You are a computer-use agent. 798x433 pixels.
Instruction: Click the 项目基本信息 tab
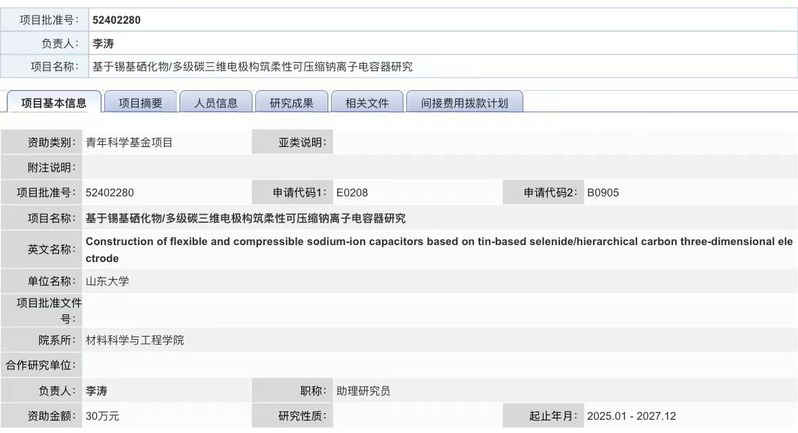pyautogui.click(x=54, y=102)
